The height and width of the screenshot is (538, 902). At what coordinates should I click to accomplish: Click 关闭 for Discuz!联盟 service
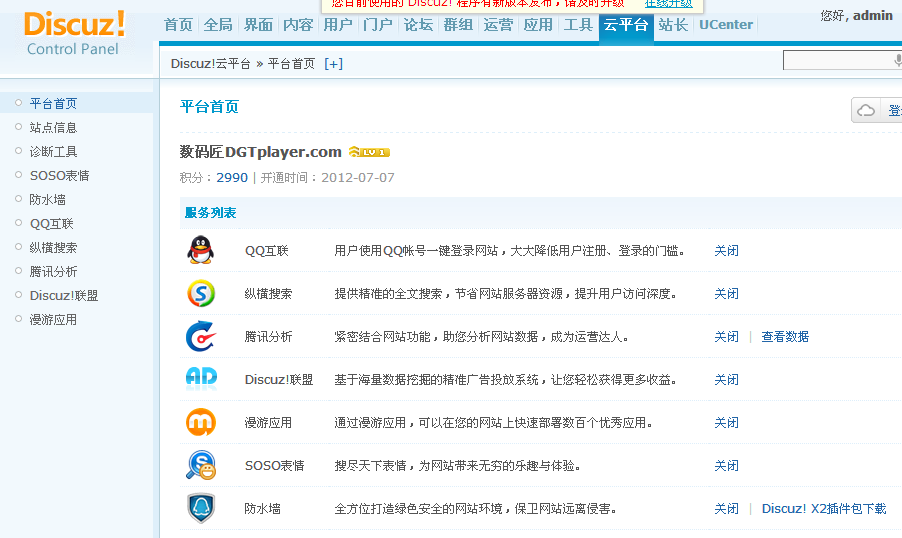[726, 379]
